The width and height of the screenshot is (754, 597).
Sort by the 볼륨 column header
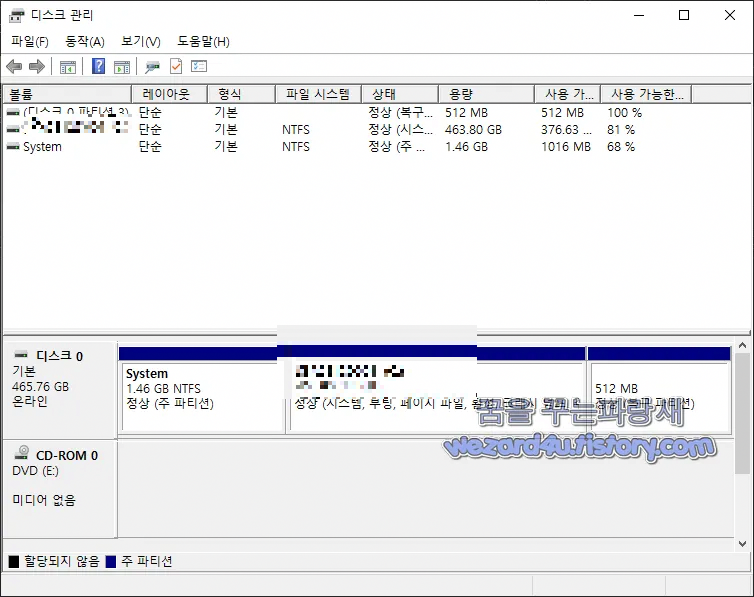[x=67, y=94]
